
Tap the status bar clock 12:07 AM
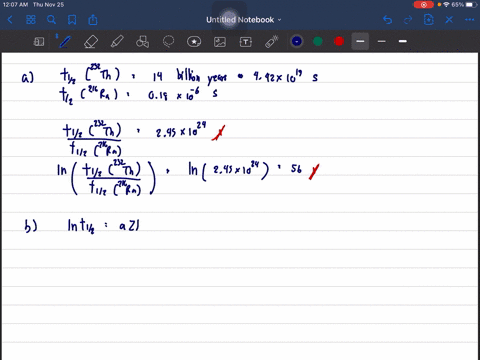pyautogui.click(x=15, y=5)
